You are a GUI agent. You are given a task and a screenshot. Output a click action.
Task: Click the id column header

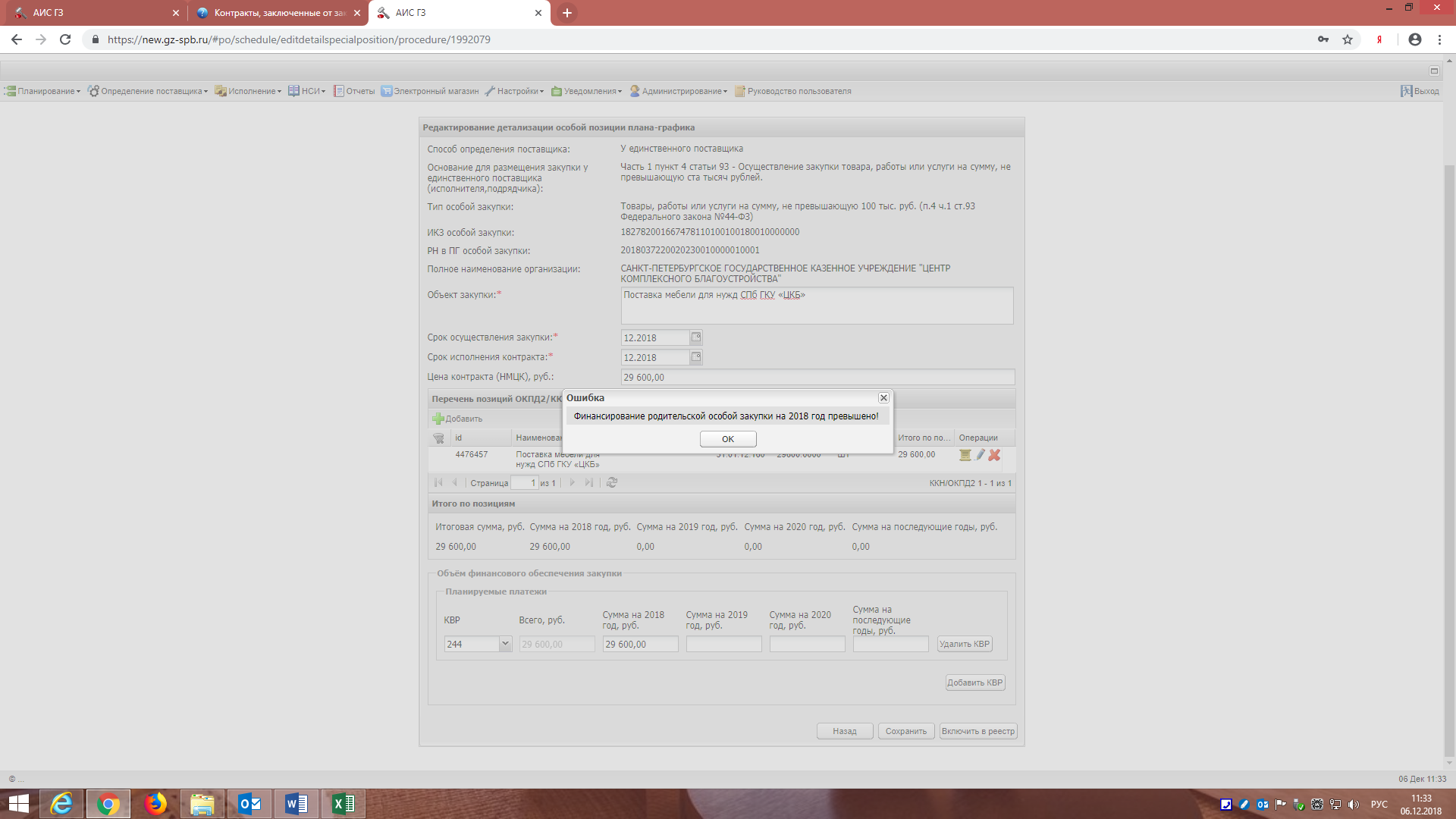(481, 438)
